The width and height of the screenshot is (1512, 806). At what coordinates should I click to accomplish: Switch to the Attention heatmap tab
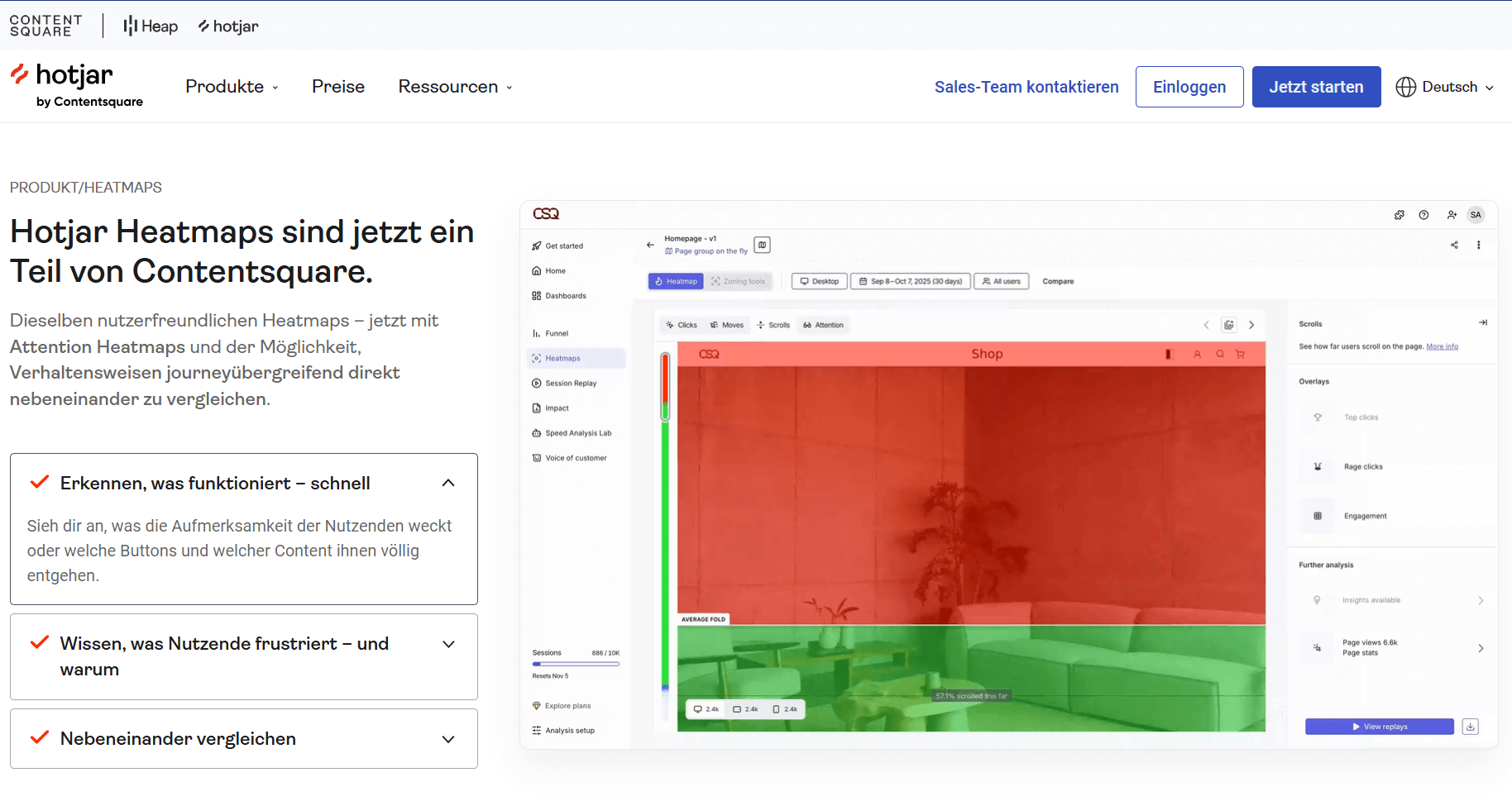(823, 325)
